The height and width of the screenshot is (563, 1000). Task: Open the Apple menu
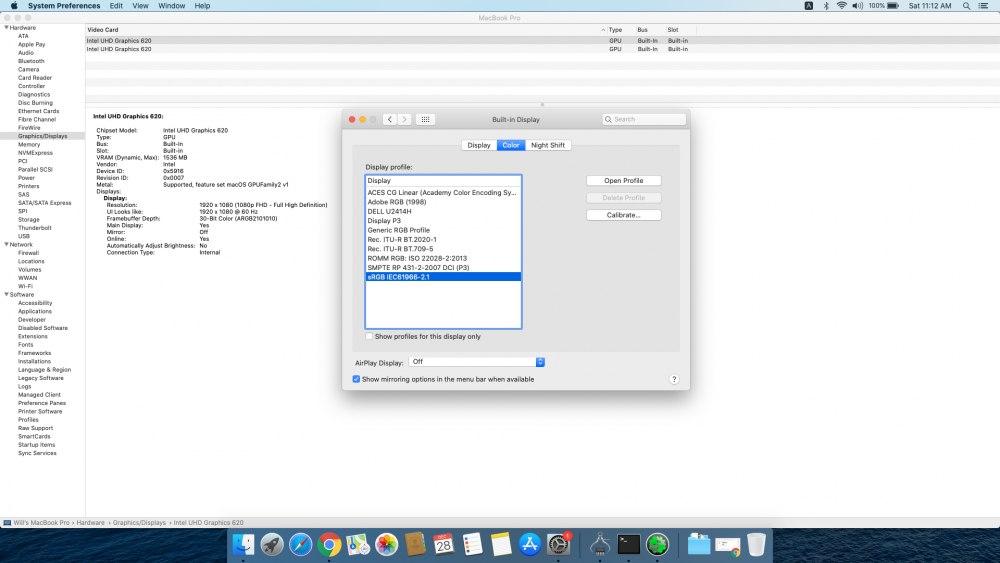click(14, 6)
